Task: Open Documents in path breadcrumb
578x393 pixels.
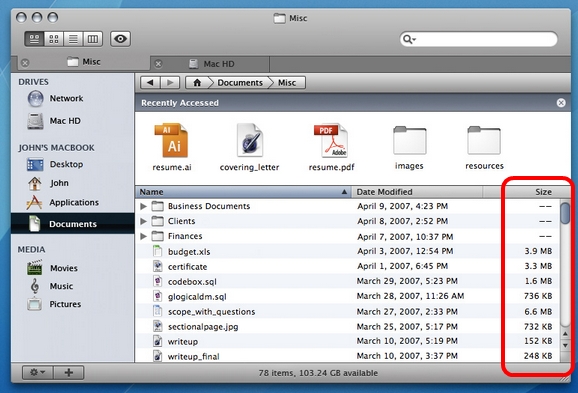Action: (240, 83)
